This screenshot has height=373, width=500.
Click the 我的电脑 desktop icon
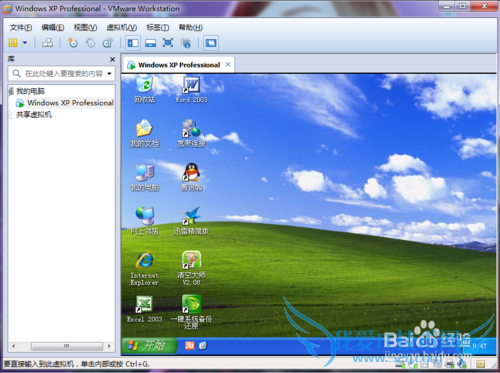pos(144,177)
